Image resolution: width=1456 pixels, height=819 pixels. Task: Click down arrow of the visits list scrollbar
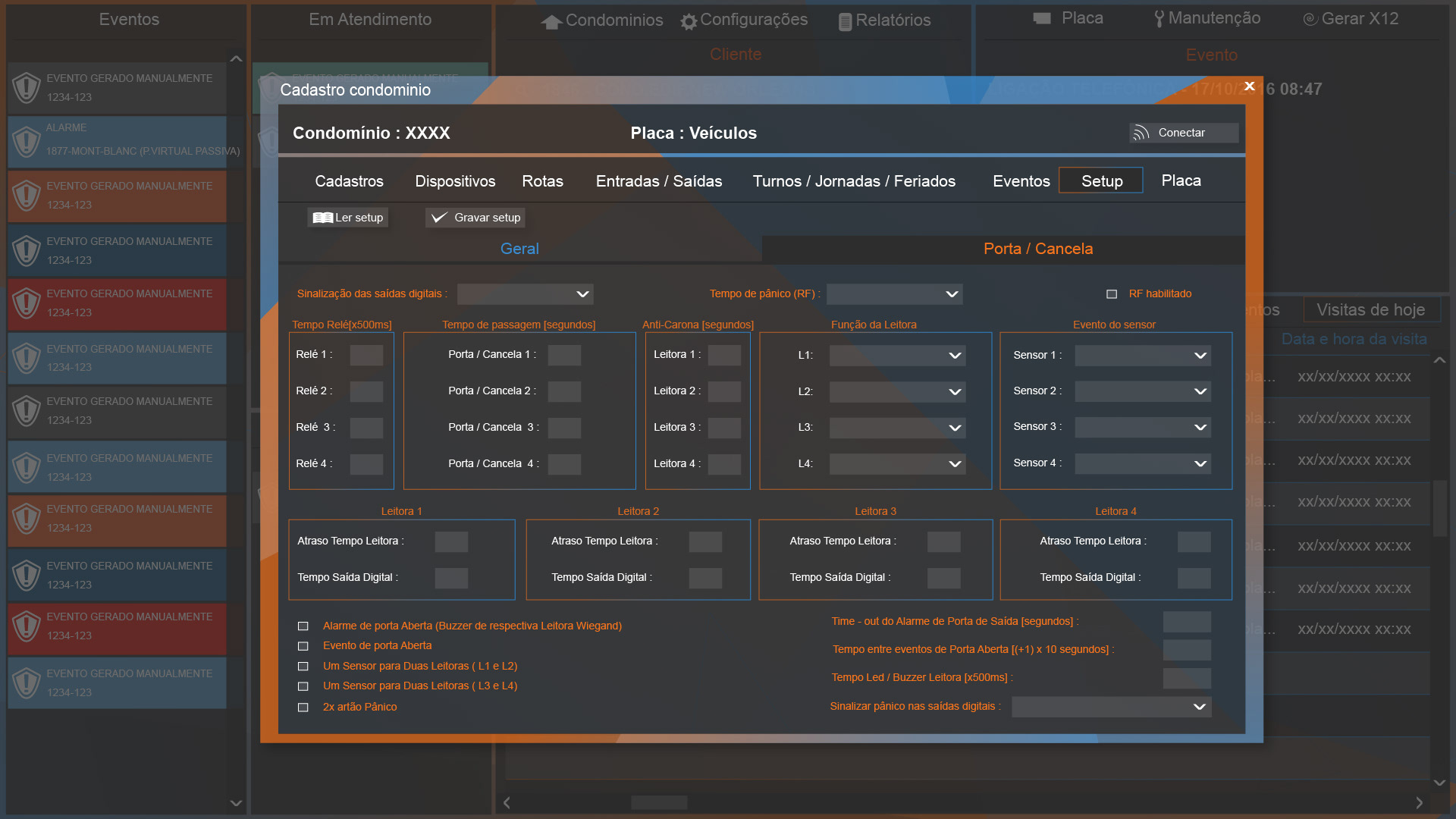click(1439, 783)
